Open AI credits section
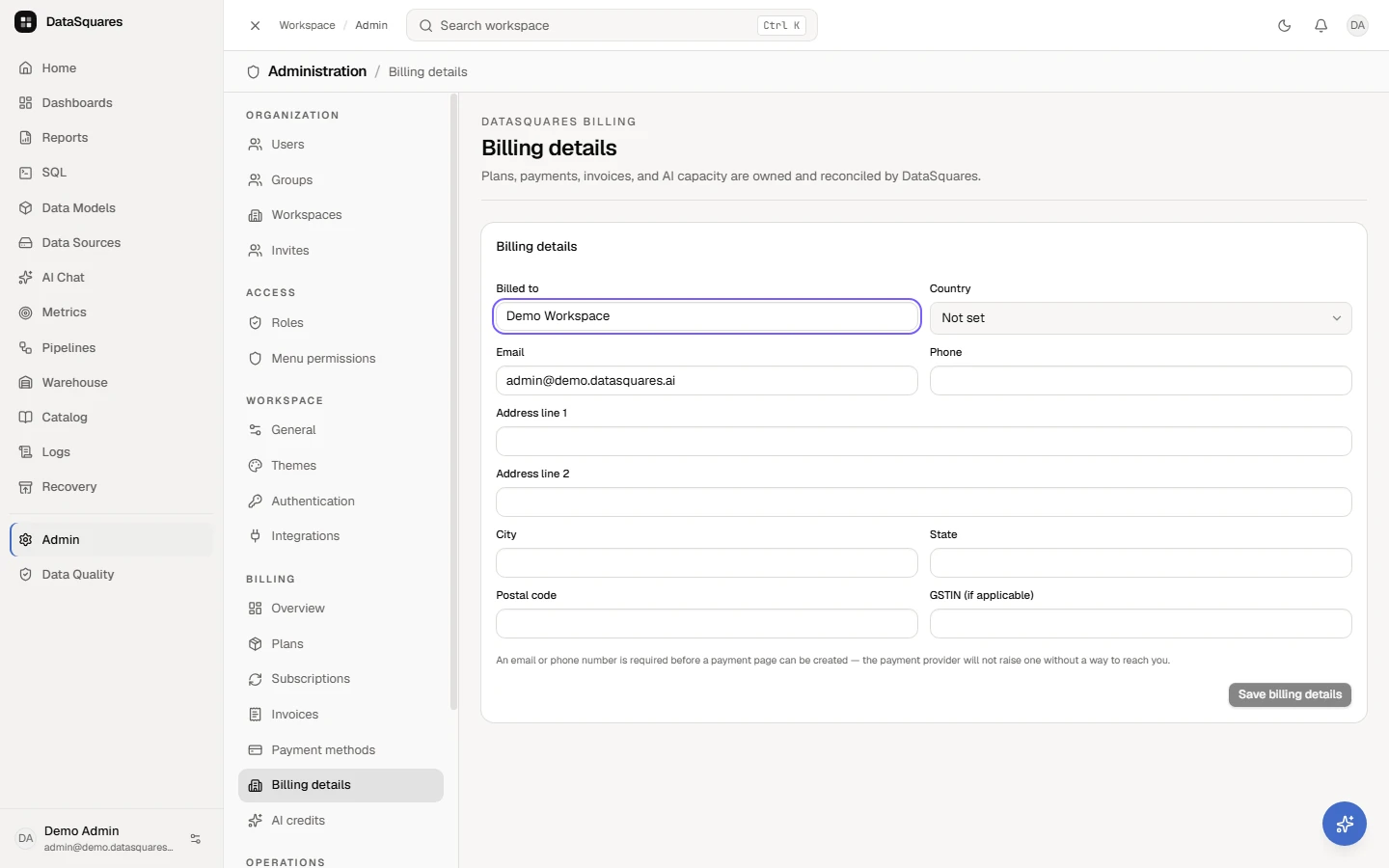This screenshot has height=868, width=1389. [x=340, y=821]
